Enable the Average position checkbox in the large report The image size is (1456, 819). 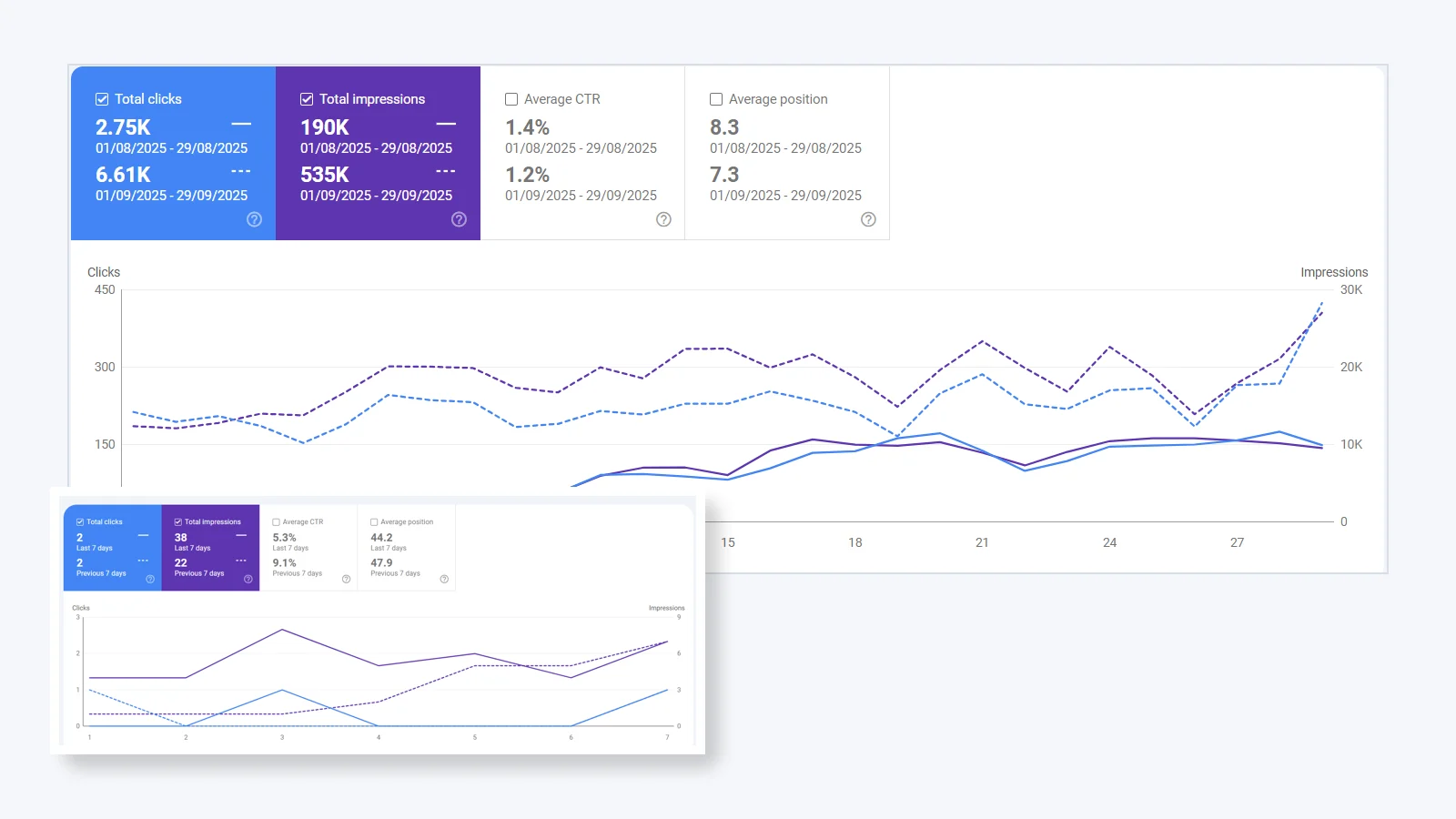click(716, 99)
